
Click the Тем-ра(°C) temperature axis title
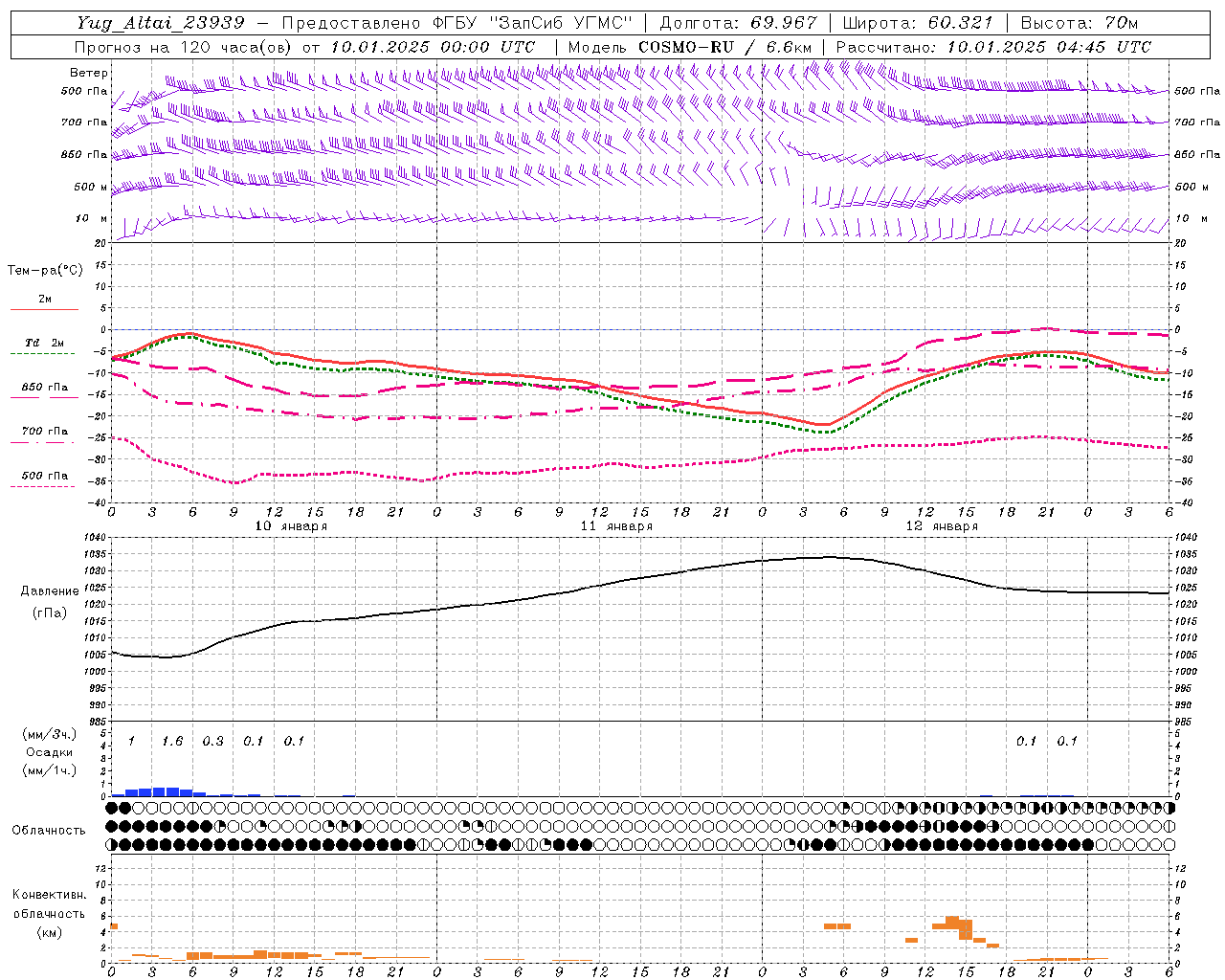pos(45,270)
